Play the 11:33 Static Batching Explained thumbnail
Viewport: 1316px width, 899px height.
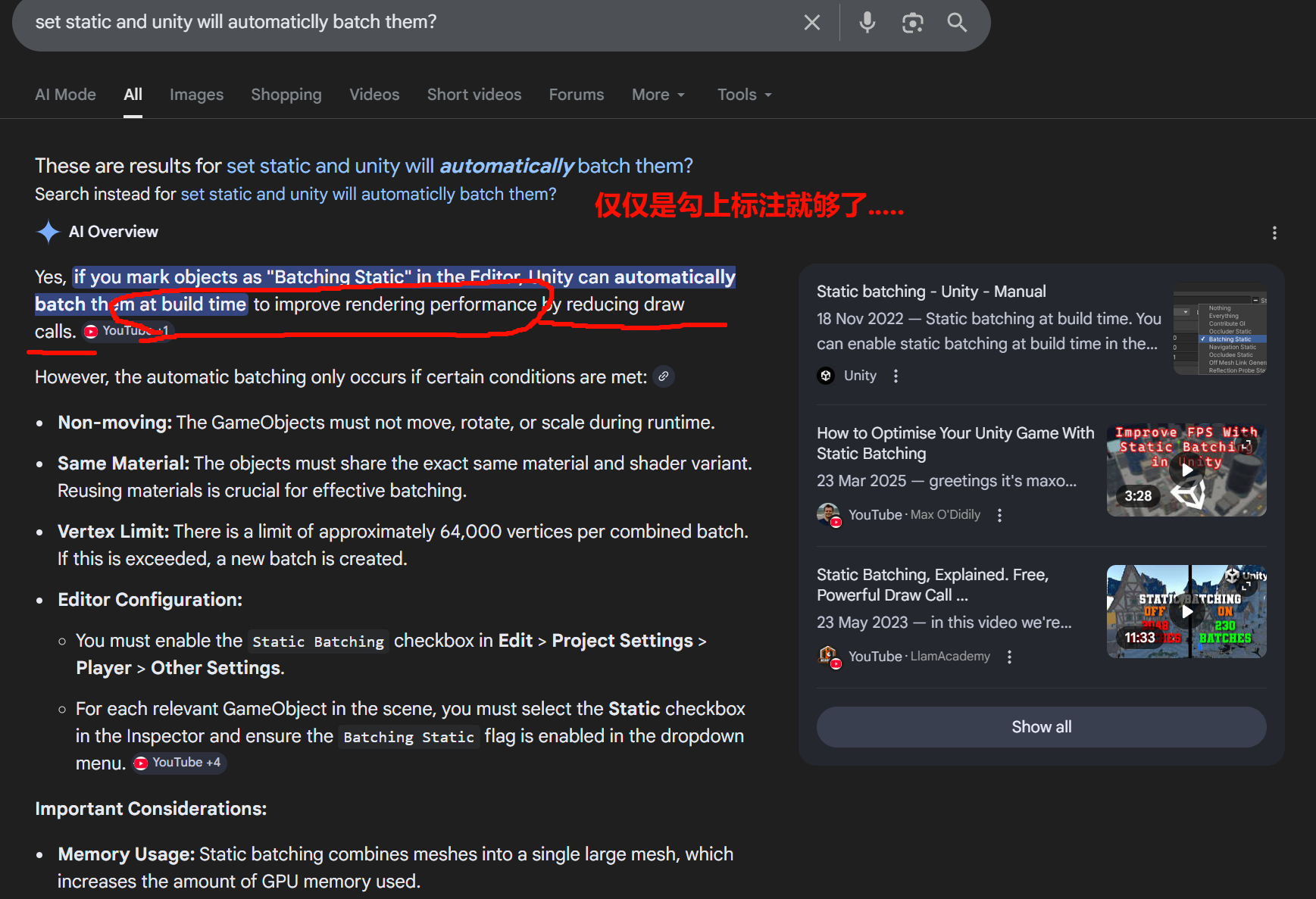1186,611
